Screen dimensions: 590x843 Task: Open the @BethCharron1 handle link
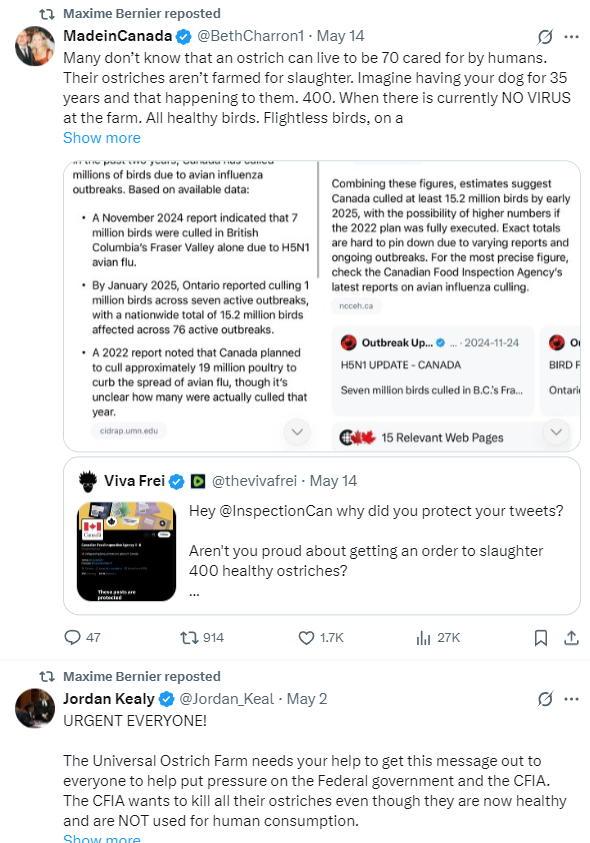tap(251, 36)
